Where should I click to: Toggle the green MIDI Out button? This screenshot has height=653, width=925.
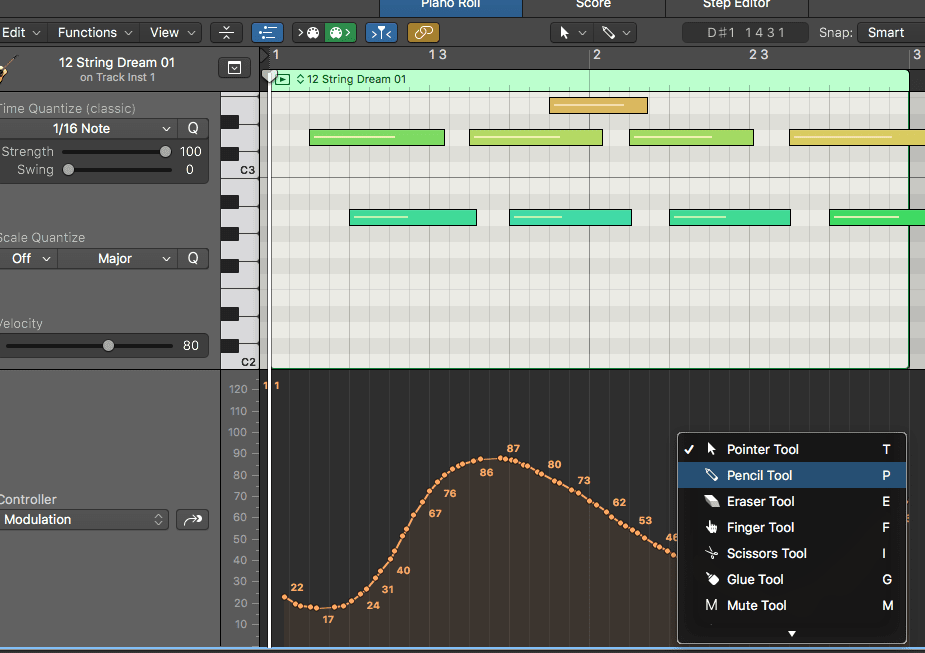340,32
